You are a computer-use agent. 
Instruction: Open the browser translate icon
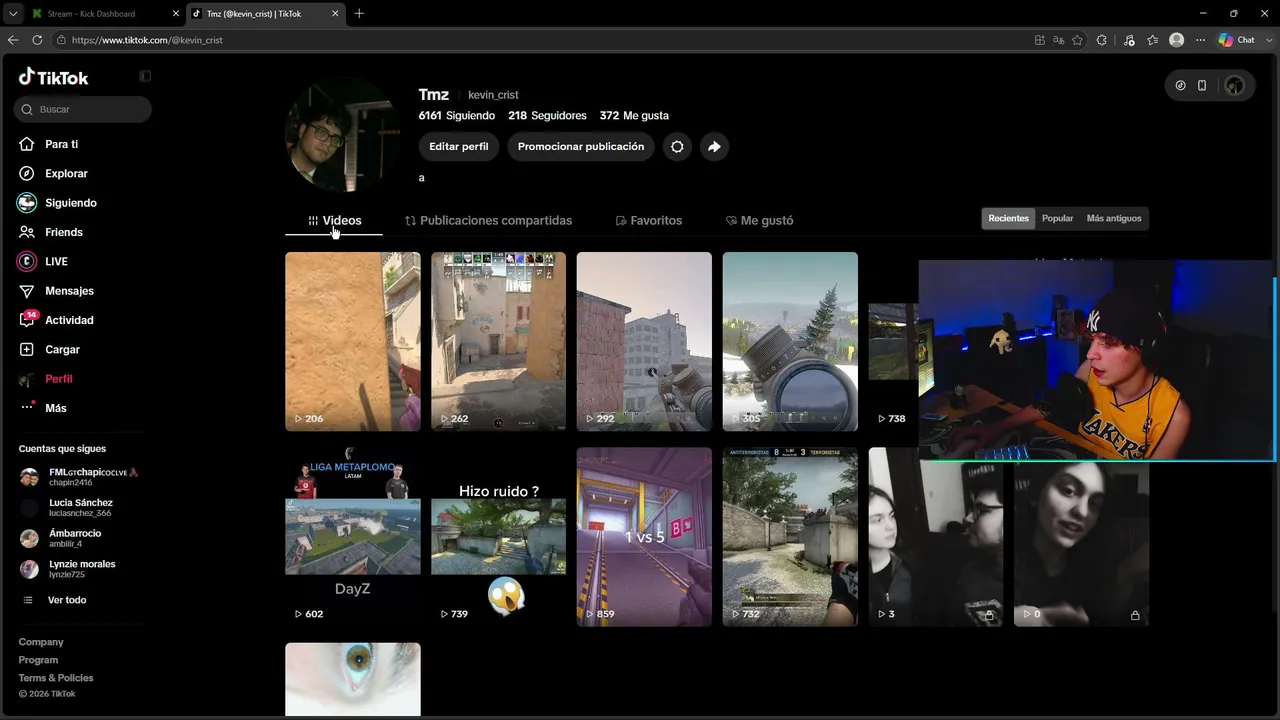[x=1058, y=40]
